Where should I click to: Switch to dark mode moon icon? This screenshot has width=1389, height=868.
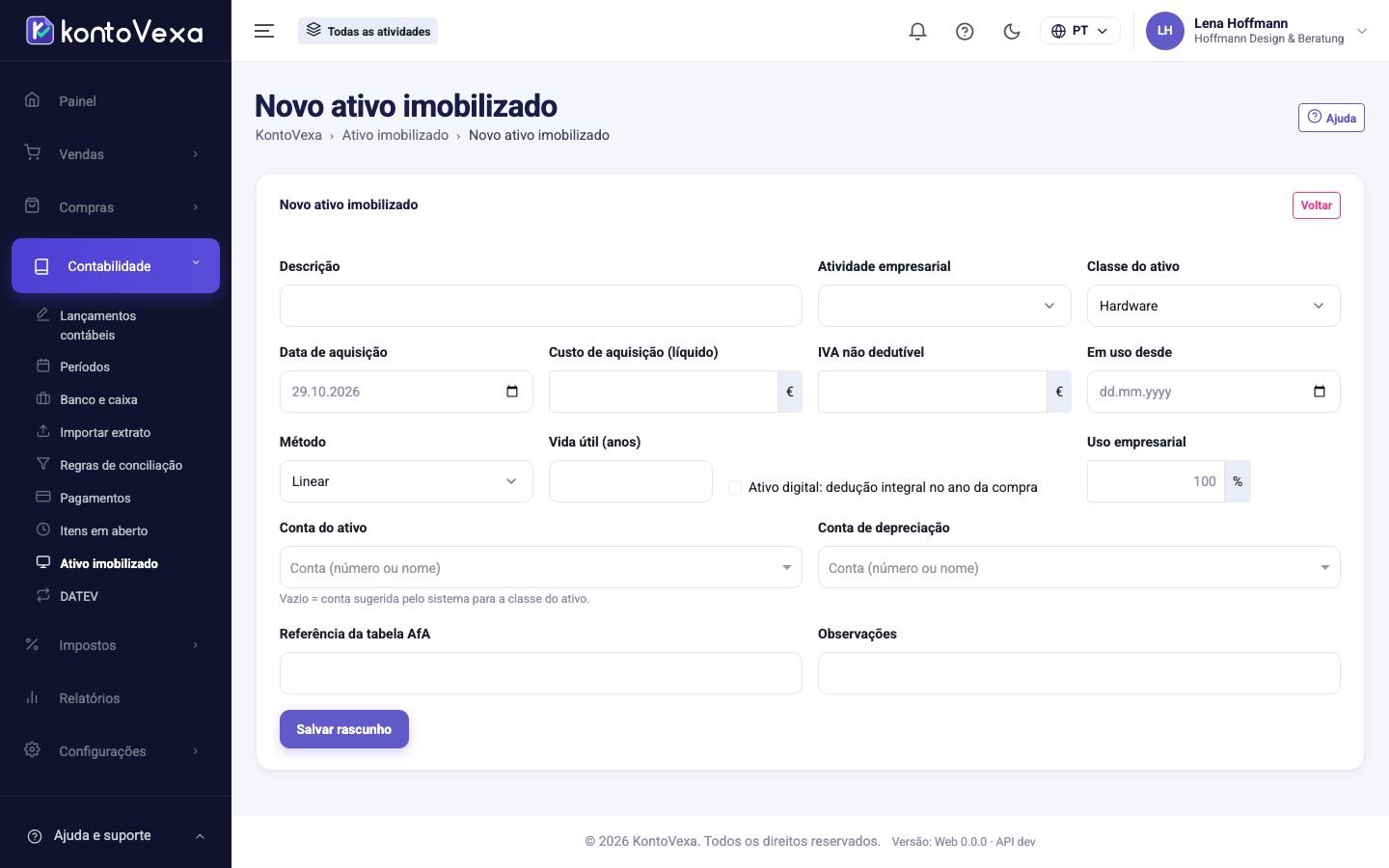coord(1012,31)
